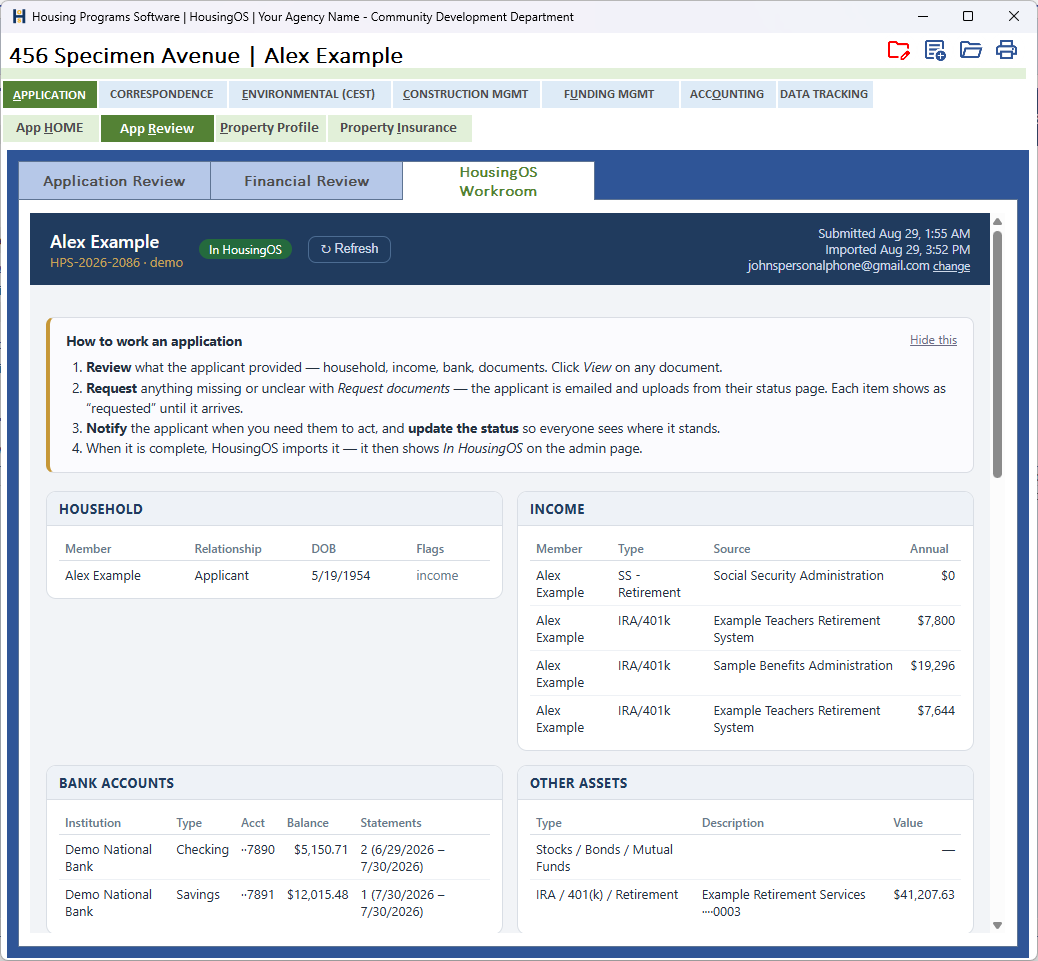This screenshot has height=961, width=1038.
Task: Switch to the CORRESPONDENCE tab
Action: (162, 95)
